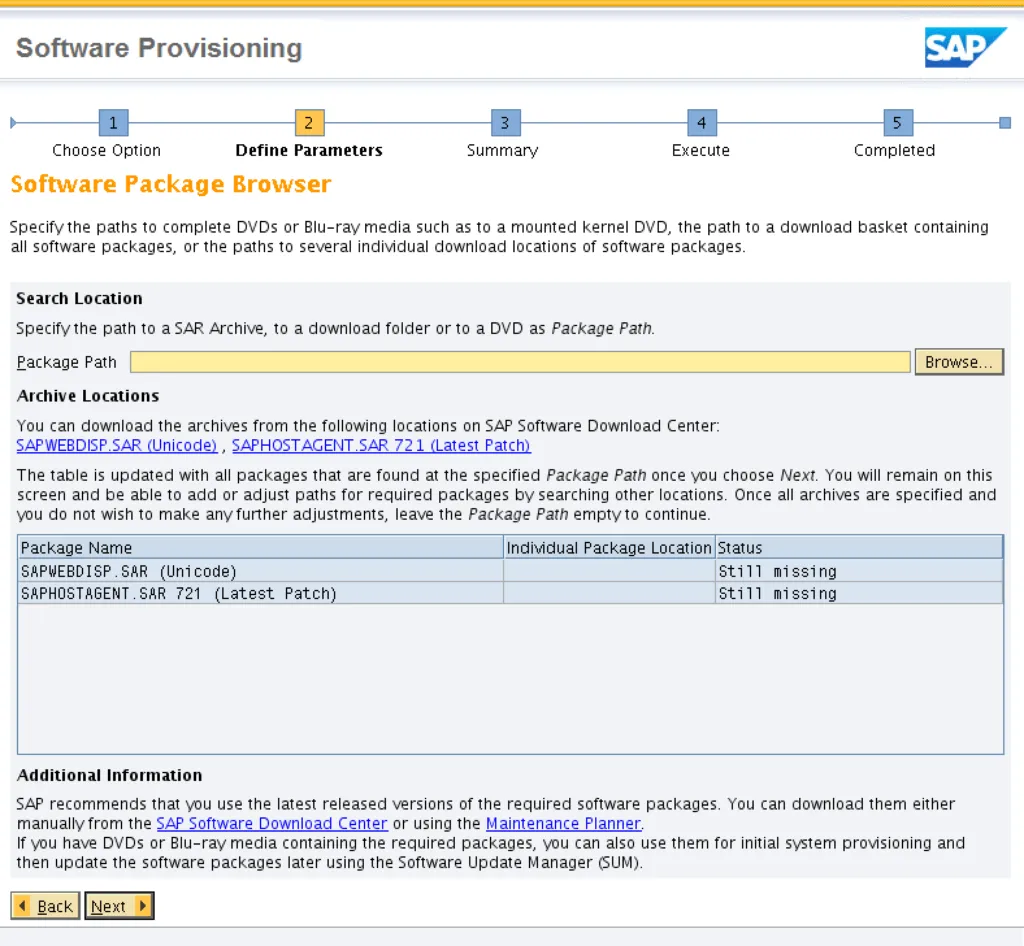Click the Next button

119,906
